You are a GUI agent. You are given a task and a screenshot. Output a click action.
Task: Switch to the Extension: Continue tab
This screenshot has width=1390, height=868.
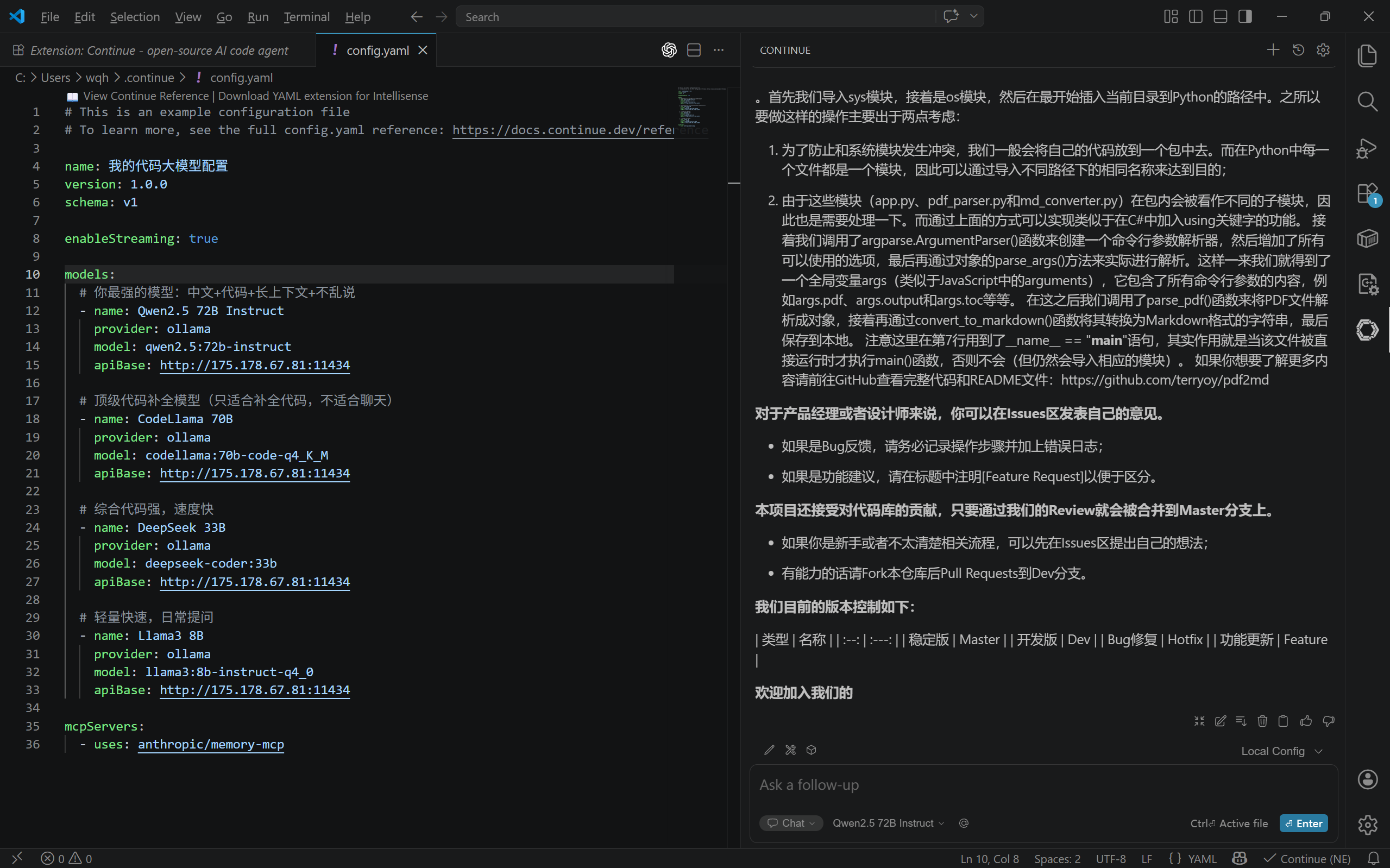coord(159,50)
